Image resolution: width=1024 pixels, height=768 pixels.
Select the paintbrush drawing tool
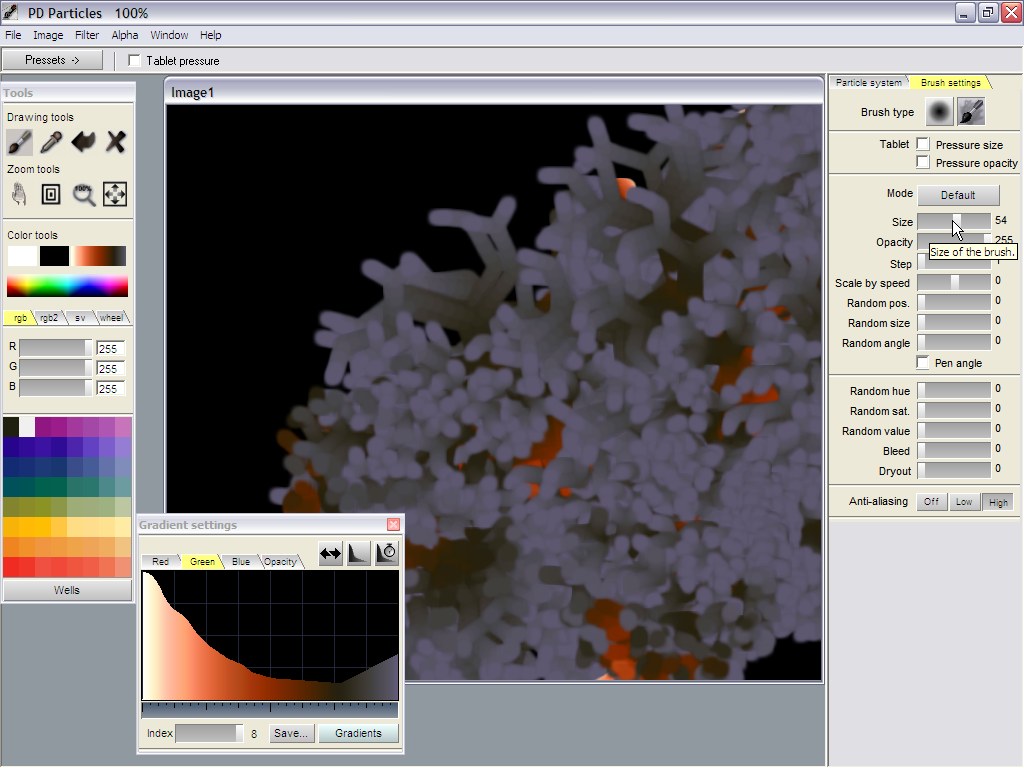(x=19, y=141)
